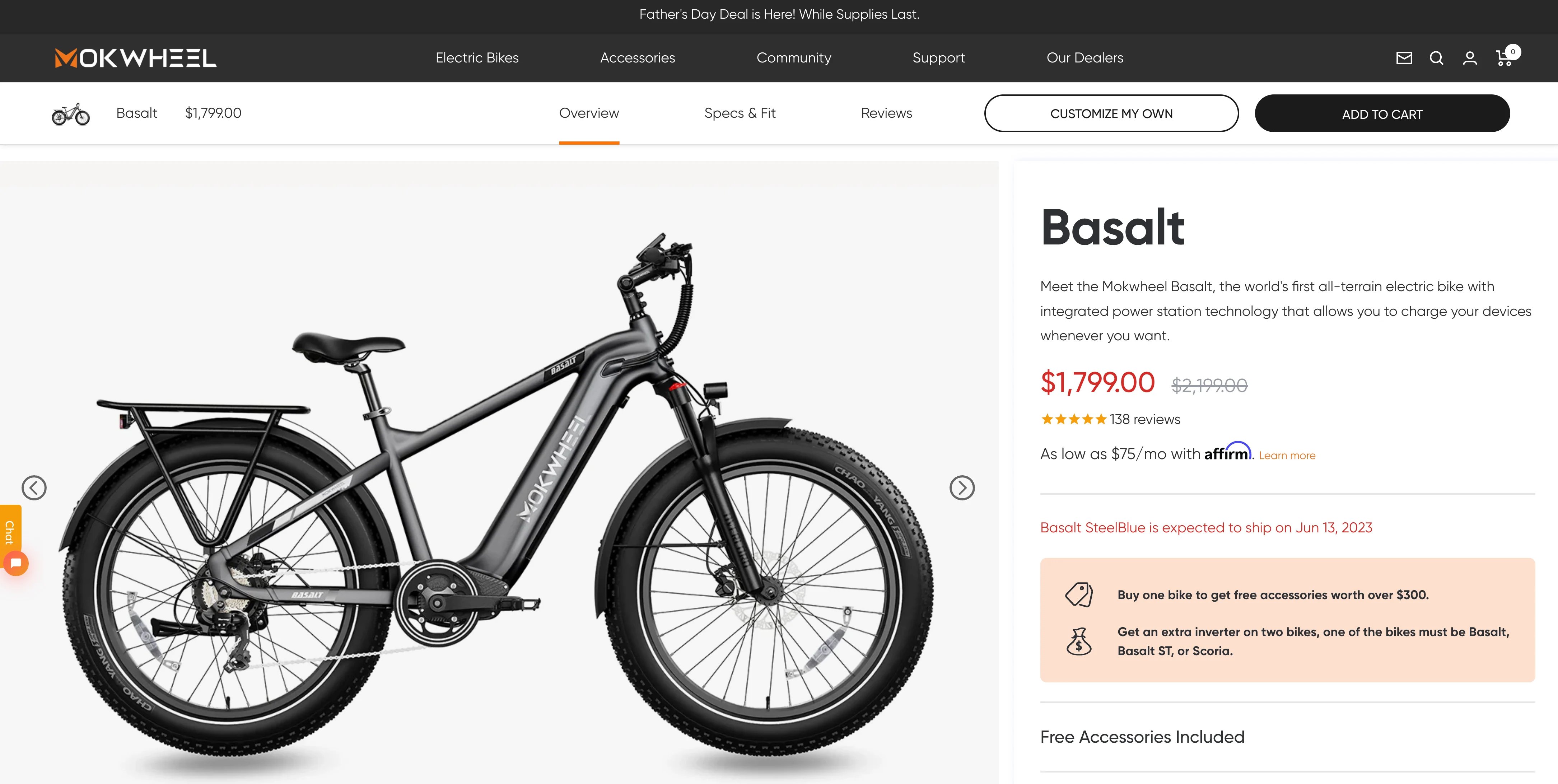Click the Mokwheel logo

[x=135, y=58]
